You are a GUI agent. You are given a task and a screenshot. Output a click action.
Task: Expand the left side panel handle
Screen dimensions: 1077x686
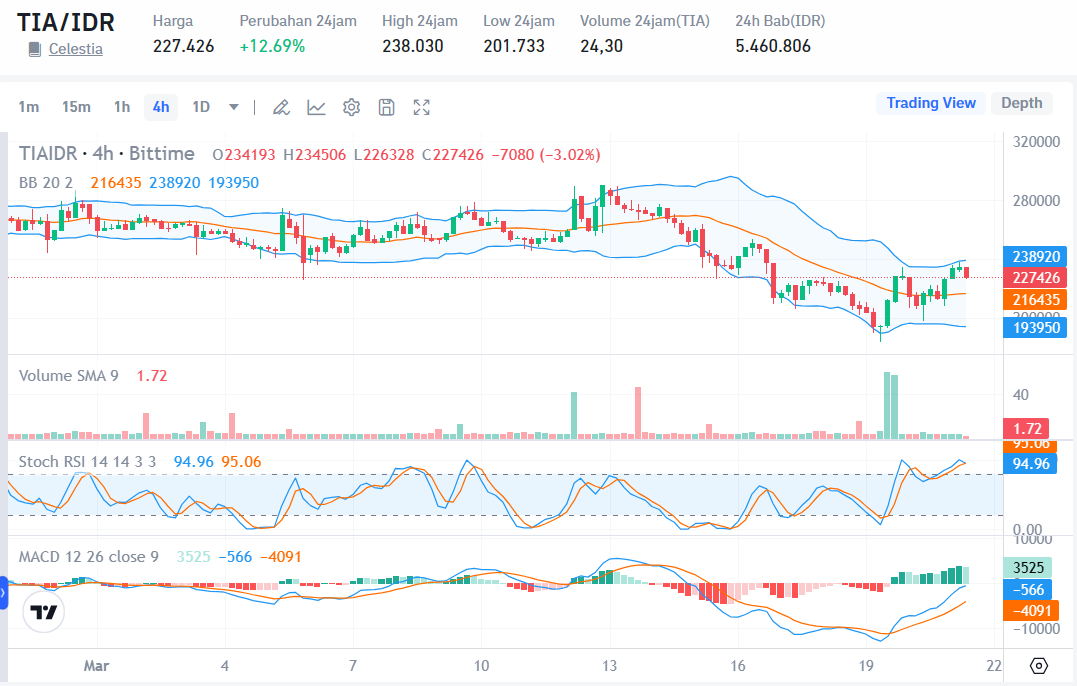point(4,592)
